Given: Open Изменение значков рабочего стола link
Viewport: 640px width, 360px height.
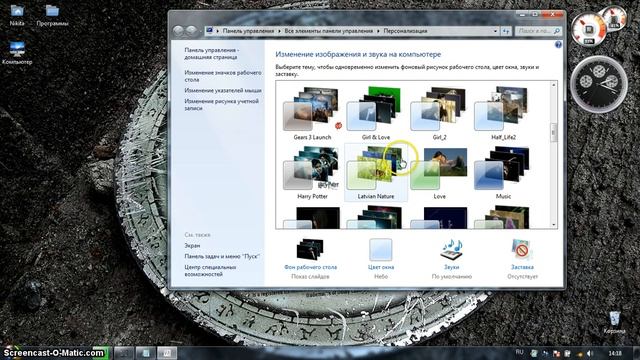Looking at the screenshot, I should click(223, 76).
